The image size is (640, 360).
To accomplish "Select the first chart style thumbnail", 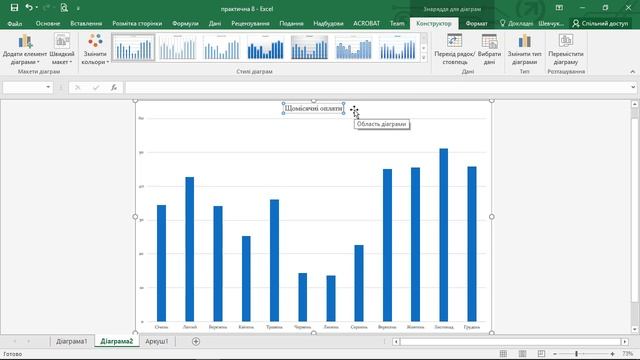I will (x=133, y=48).
